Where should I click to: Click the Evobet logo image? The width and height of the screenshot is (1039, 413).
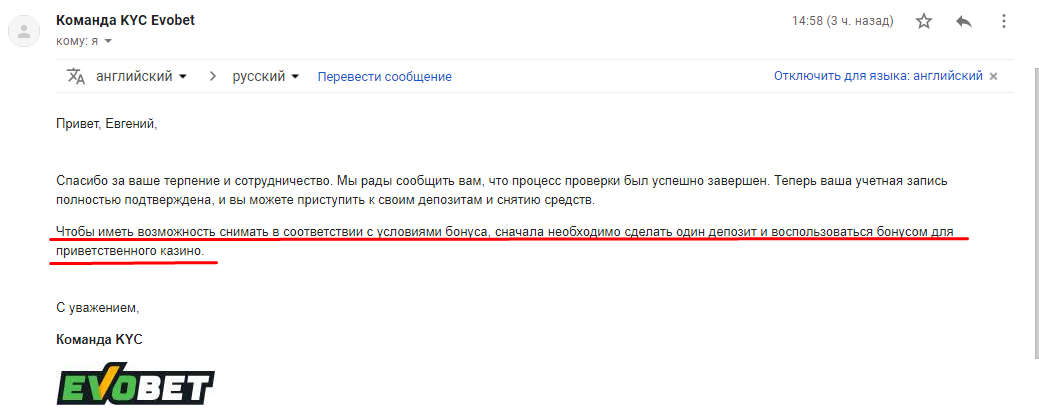pos(136,386)
